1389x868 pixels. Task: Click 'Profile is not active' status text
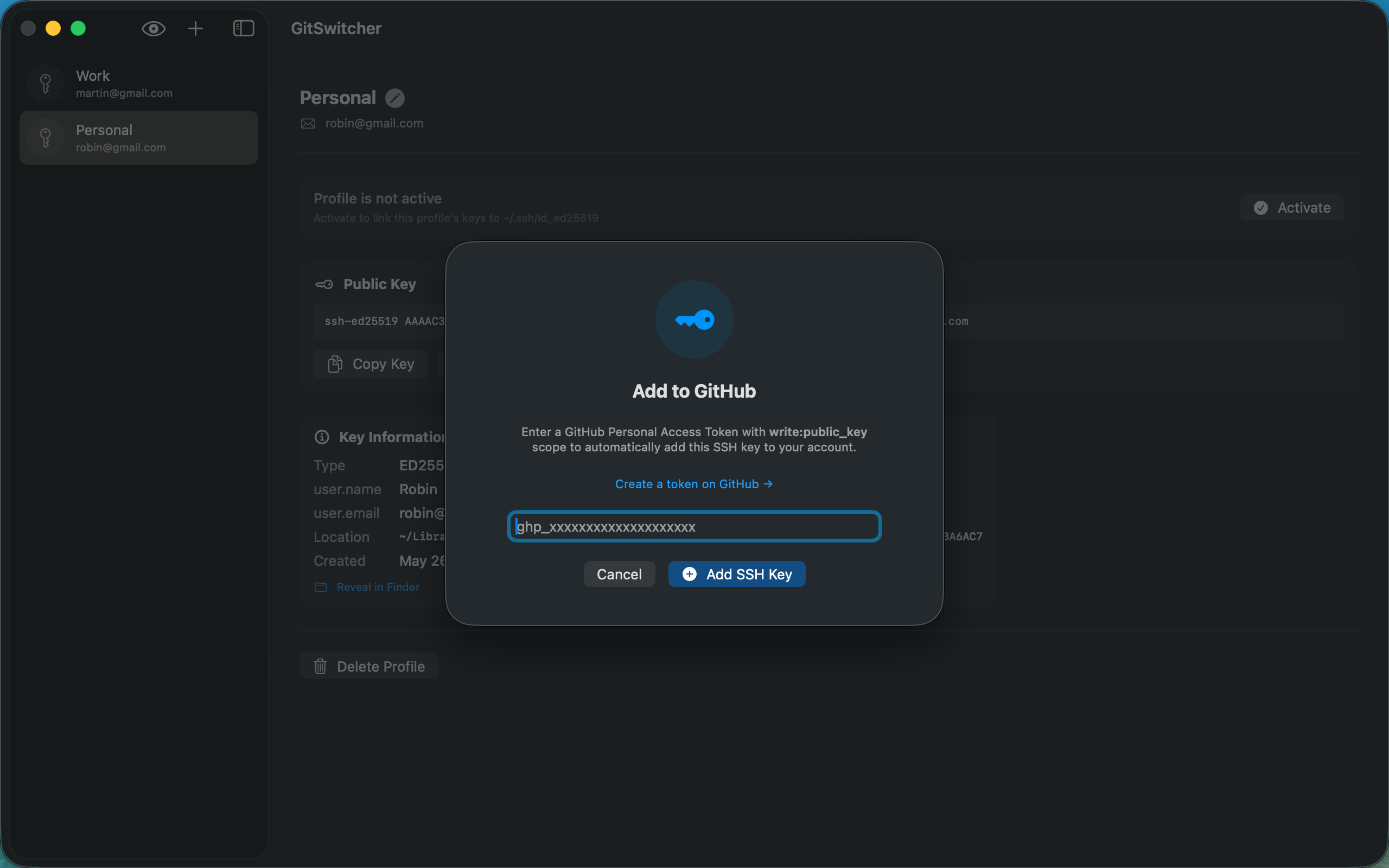[x=378, y=199]
